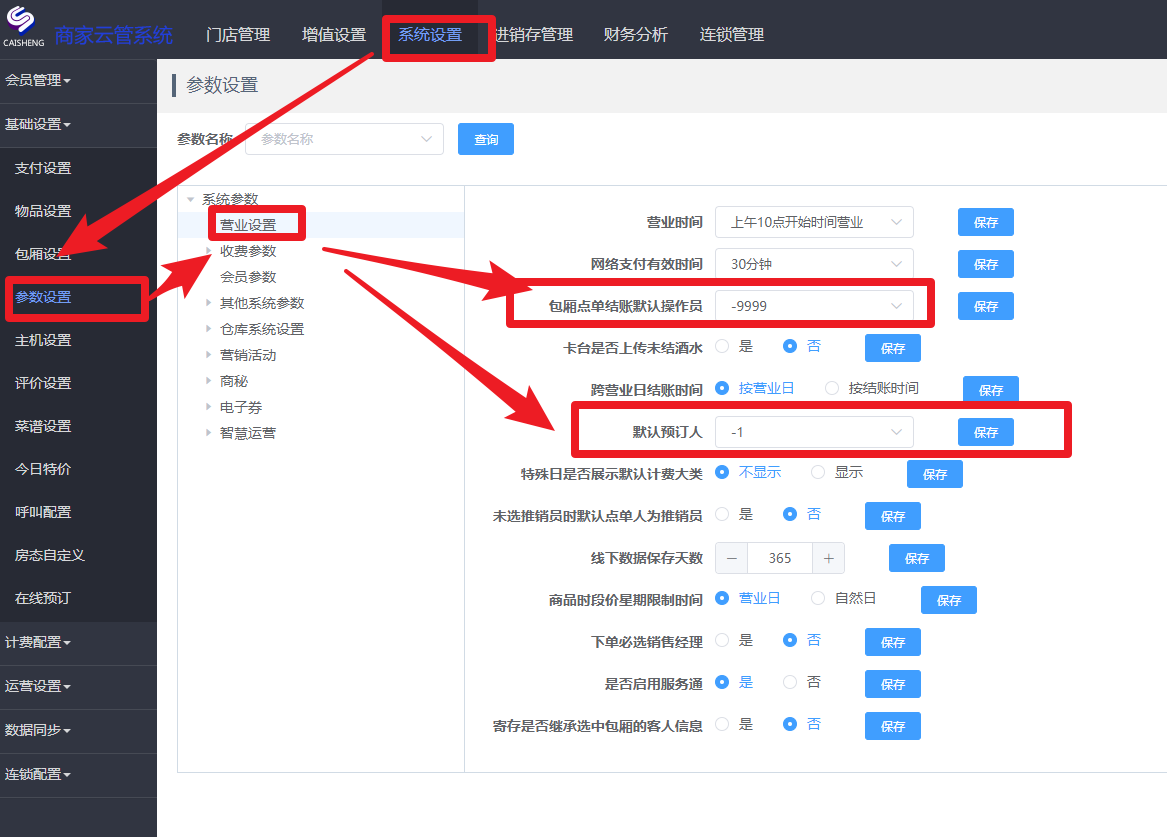The height and width of the screenshot is (837, 1167).
Task: Collapse the 系统参数 tree node arrow
Action: point(191,199)
